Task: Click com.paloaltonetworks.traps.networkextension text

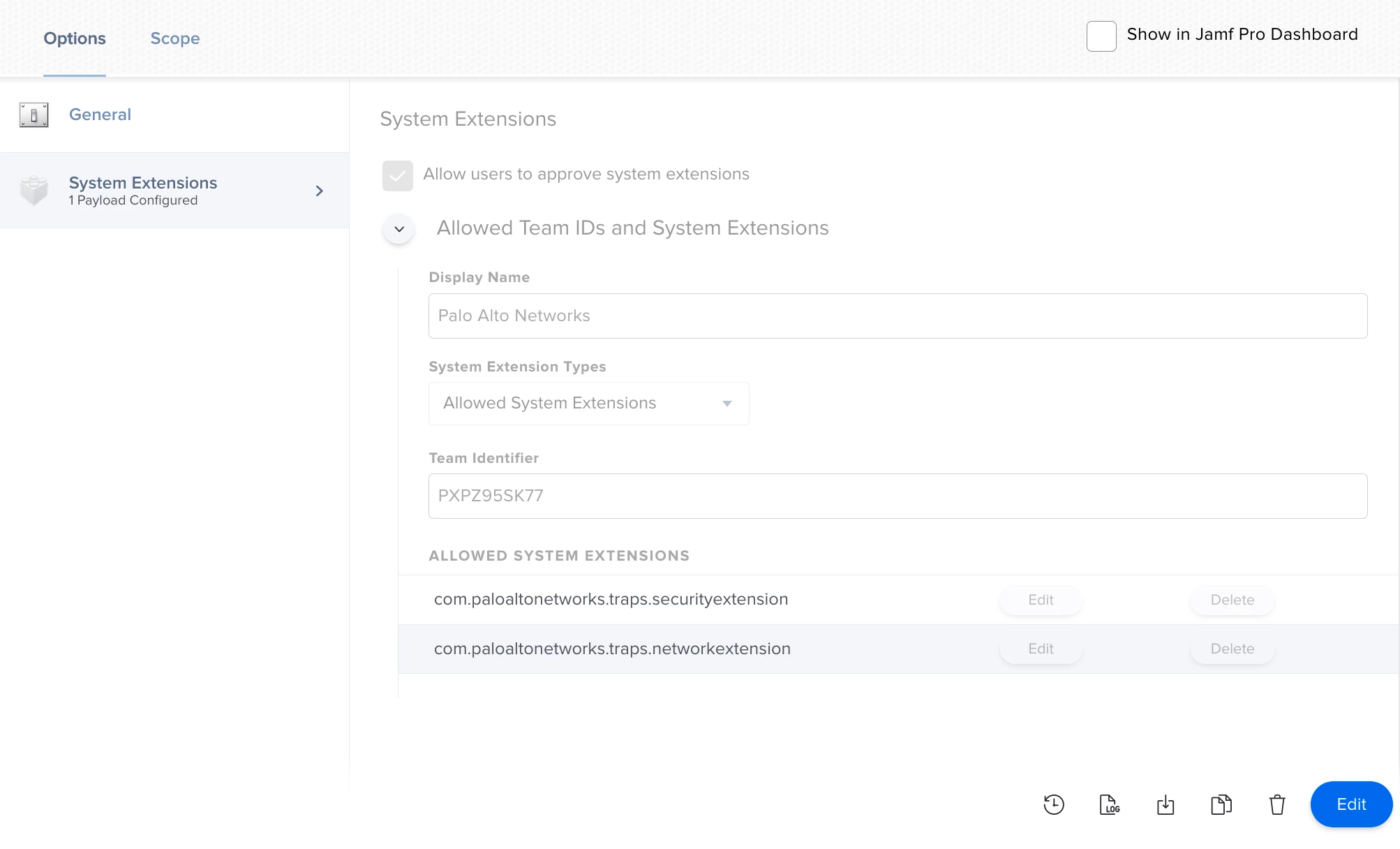Action: click(612, 649)
